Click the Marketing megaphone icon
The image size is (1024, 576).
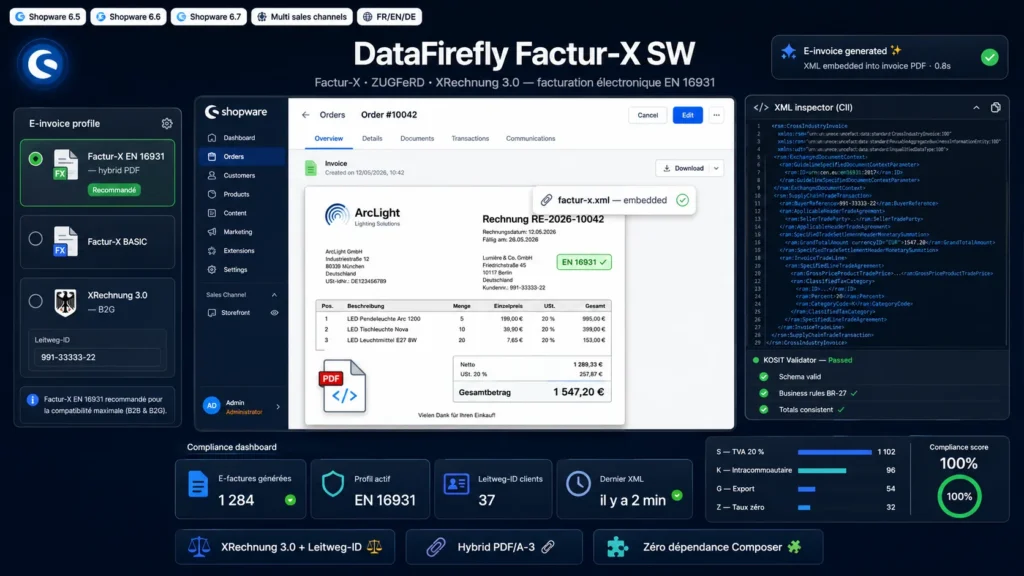tap(212, 232)
